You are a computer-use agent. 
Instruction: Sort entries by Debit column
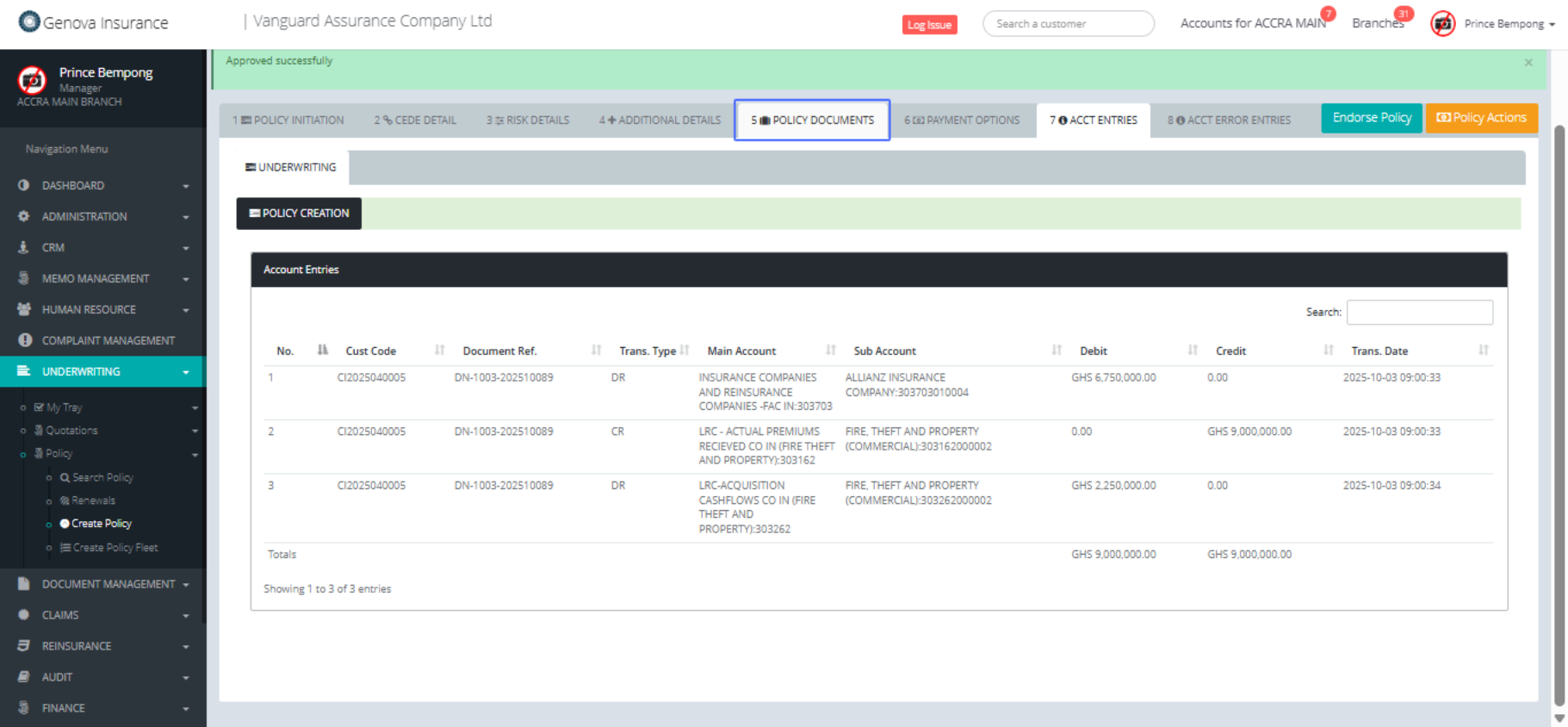pos(1193,350)
